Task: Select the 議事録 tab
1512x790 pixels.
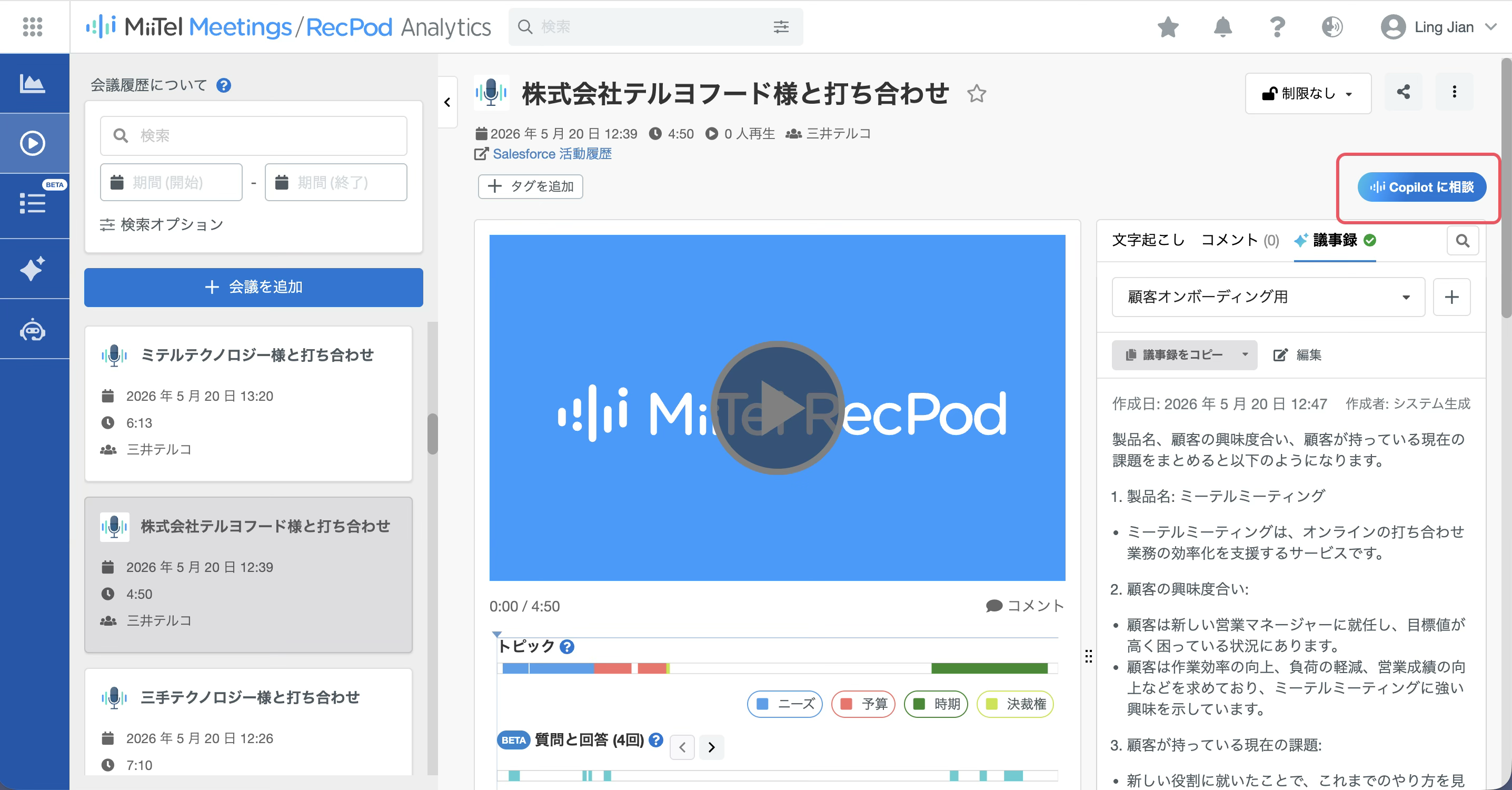Action: pyautogui.click(x=1335, y=240)
